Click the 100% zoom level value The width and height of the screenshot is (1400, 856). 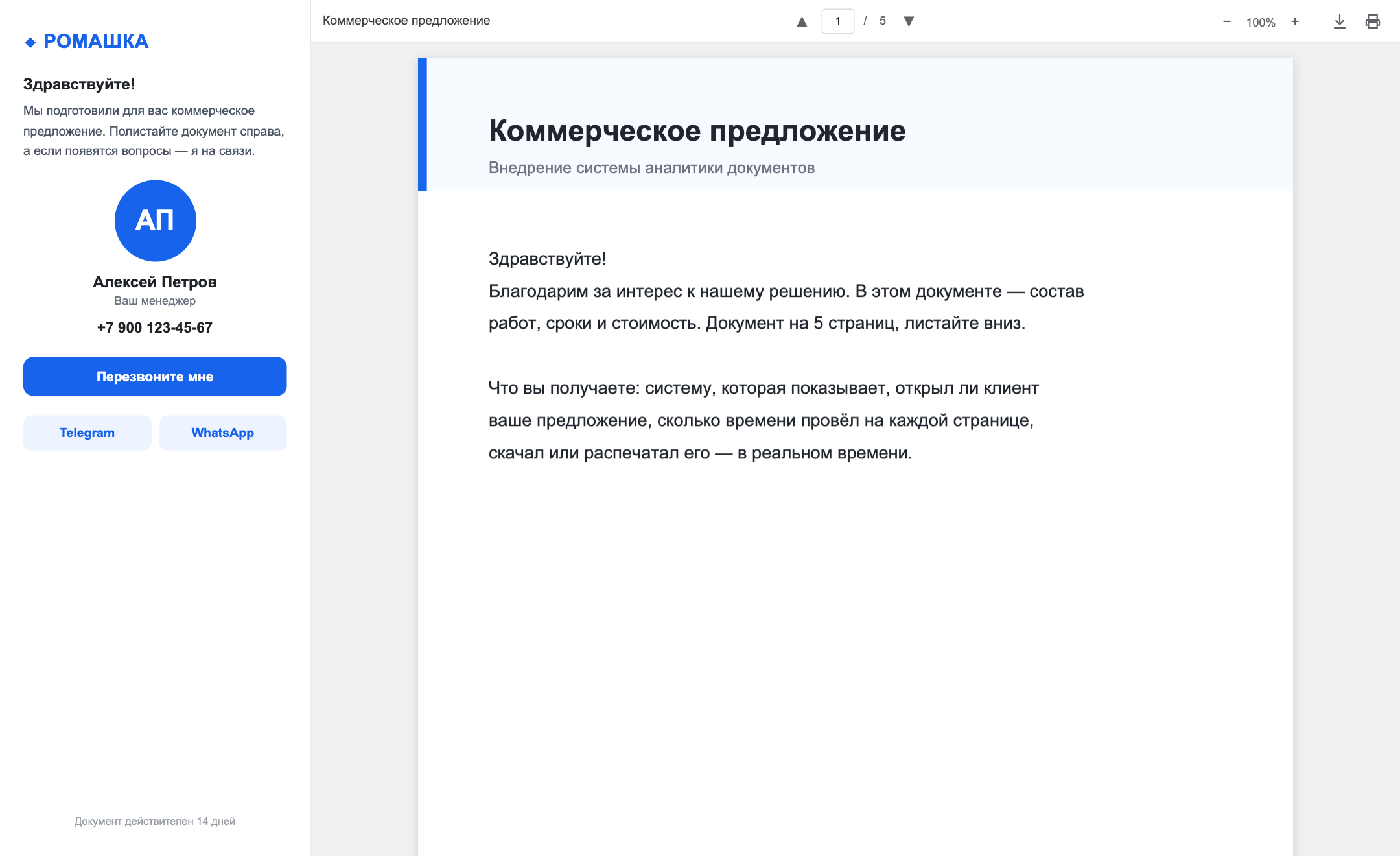click(1261, 22)
